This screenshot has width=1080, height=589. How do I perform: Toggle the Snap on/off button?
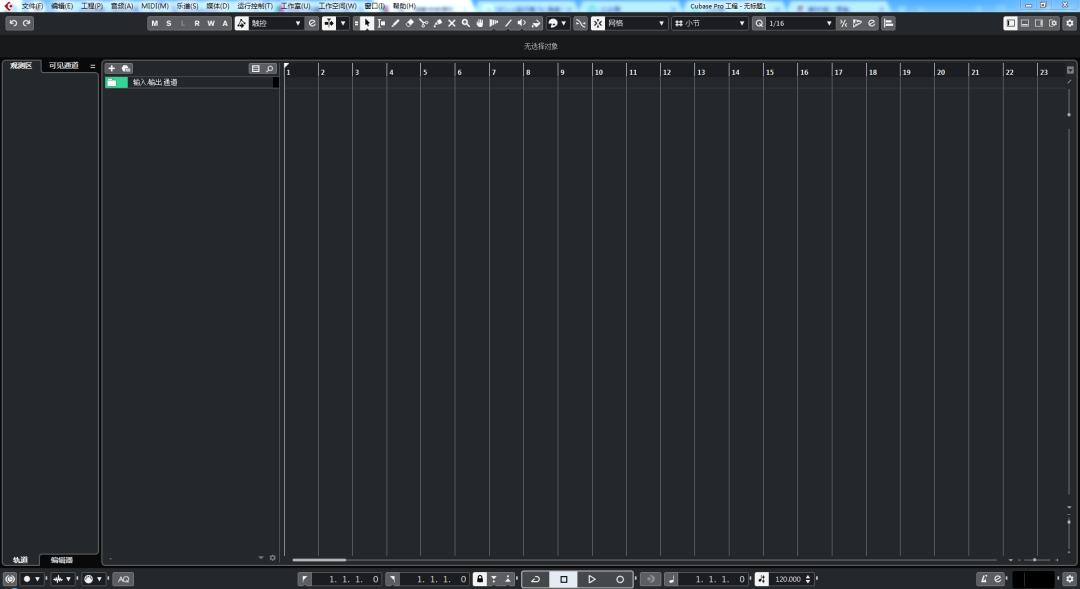point(598,23)
